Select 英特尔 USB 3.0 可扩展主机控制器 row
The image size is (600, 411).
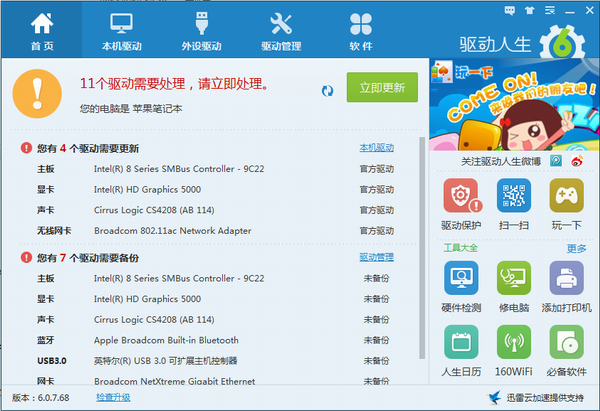tap(215, 361)
